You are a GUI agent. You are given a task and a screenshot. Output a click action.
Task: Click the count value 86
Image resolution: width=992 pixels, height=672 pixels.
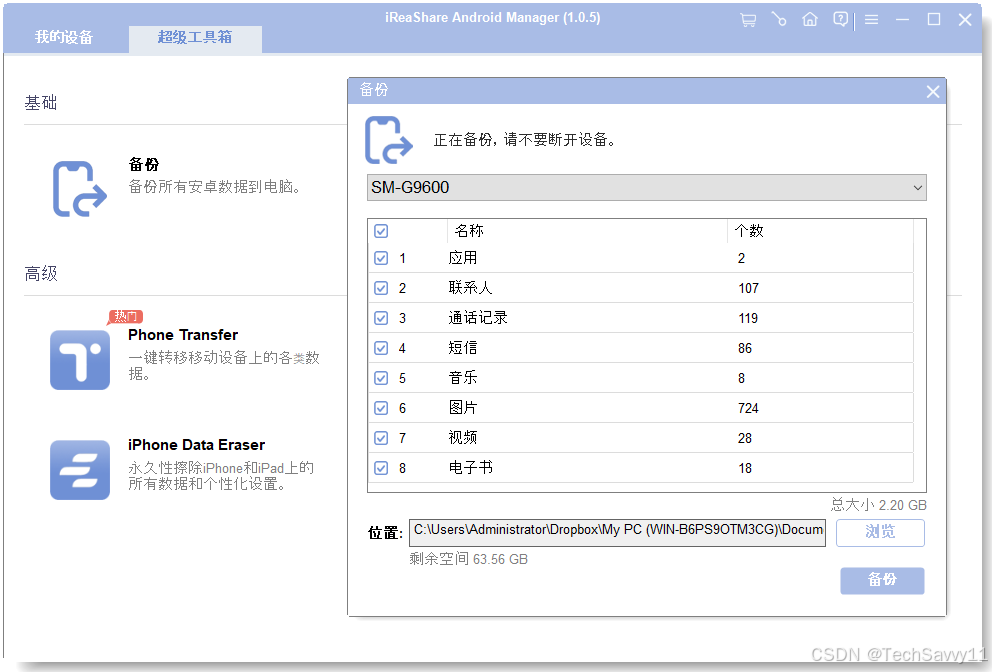pyautogui.click(x=745, y=349)
